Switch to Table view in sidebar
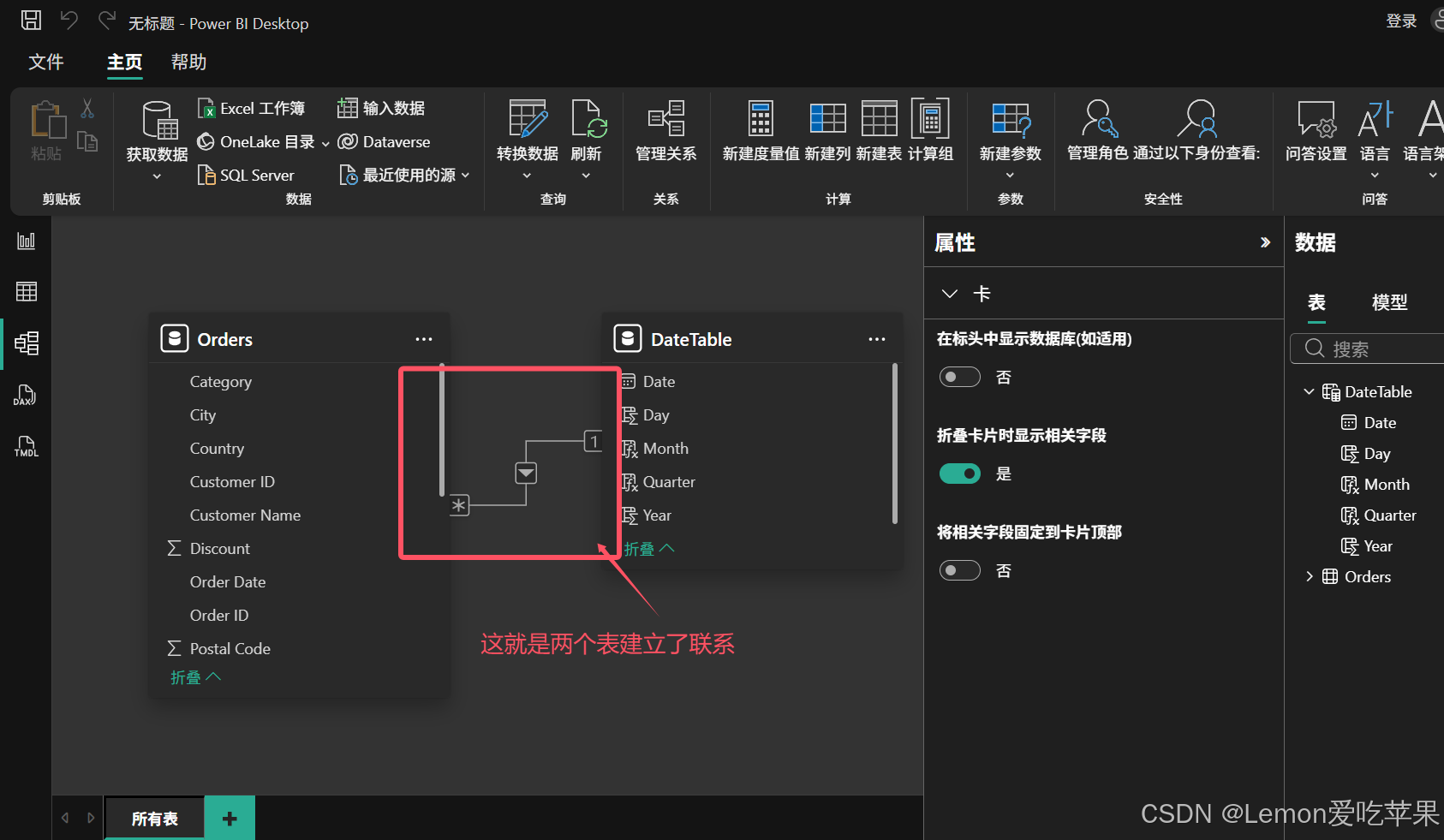This screenshot has width=1444, height=840. [x=27, y=292]
